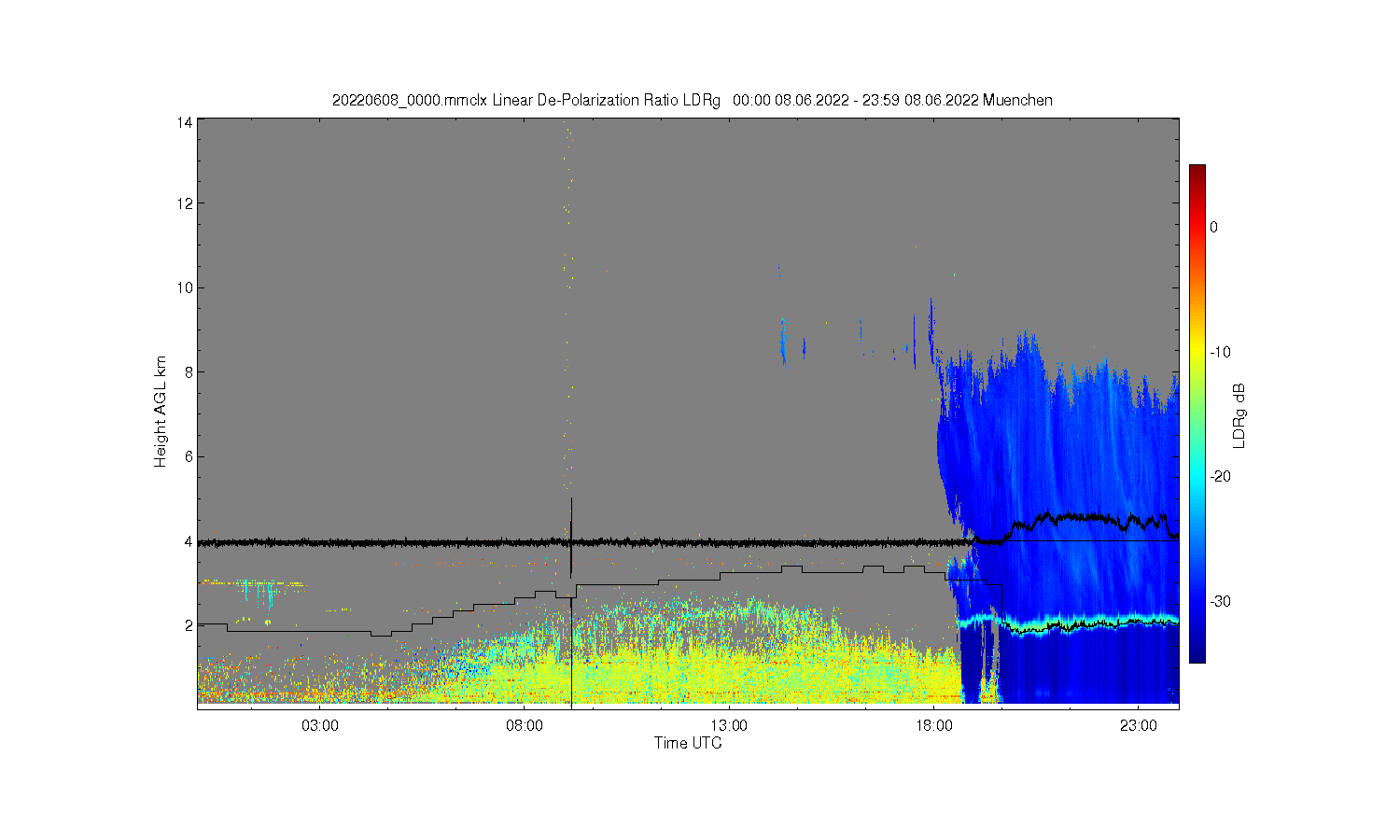Select the 'Height AGL km' axis label

[161, 412]
